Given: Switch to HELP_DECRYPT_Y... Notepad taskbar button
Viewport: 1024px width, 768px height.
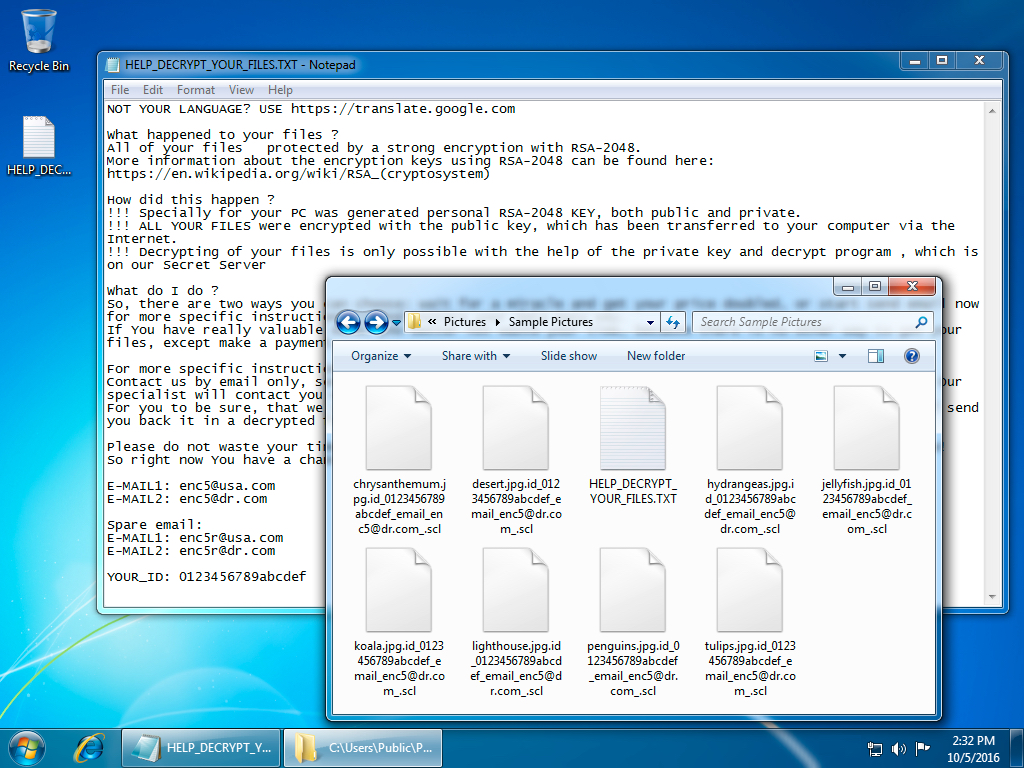Looking at the screenshot, I should point(201,748).
